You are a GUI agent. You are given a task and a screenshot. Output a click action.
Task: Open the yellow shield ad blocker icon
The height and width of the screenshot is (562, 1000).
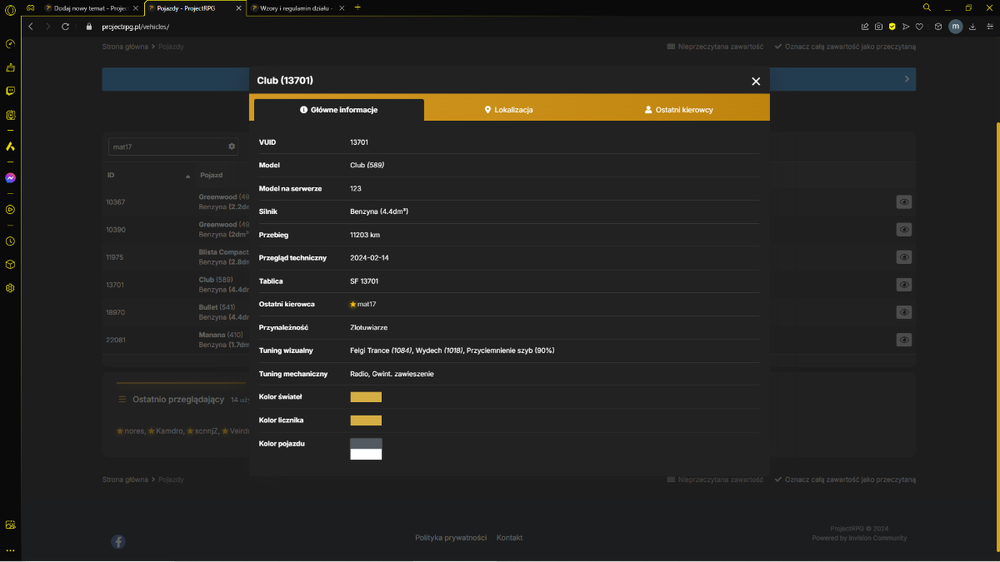[x=892, y=27]
